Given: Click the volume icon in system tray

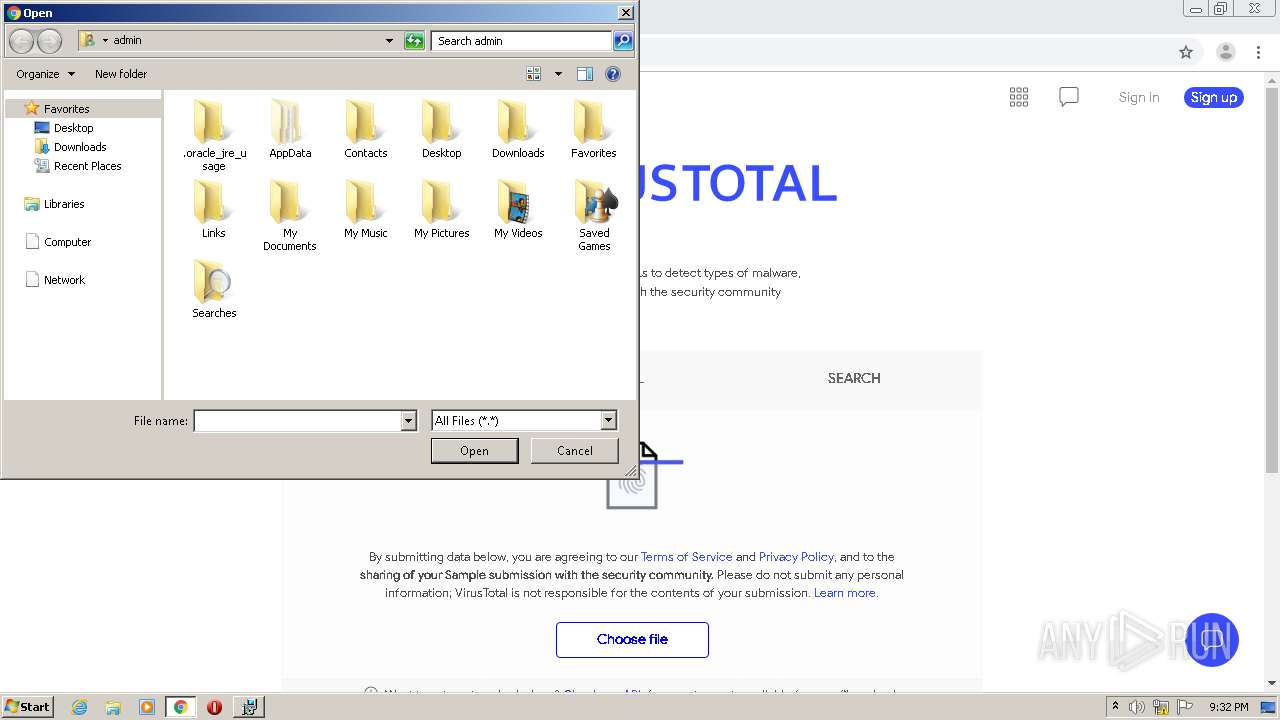Looking at the screenshot, I should tap(1137, 707).
